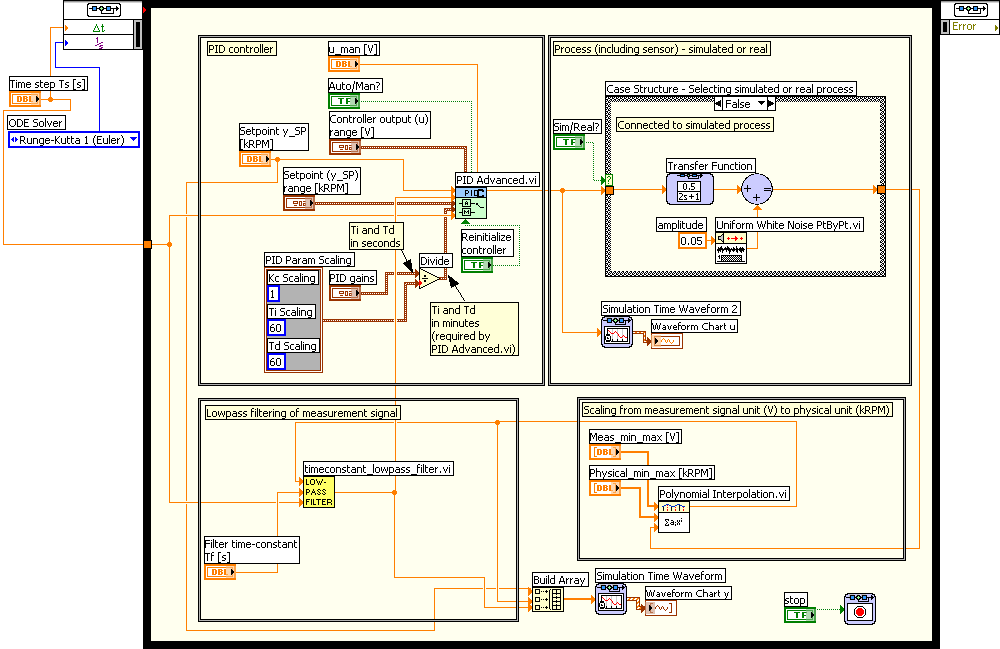Select the 'Ti and Td in minutes' note
Viewport: 1000px width, 649px height.
point(474,329)
